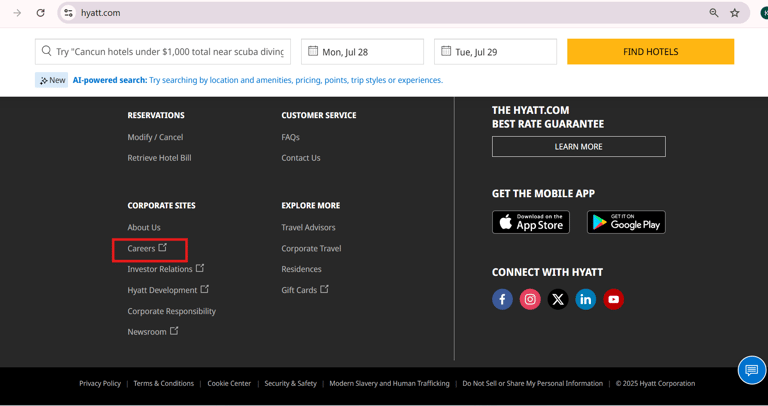Open Hyatt's LinkedIn icon

point(586,299)
